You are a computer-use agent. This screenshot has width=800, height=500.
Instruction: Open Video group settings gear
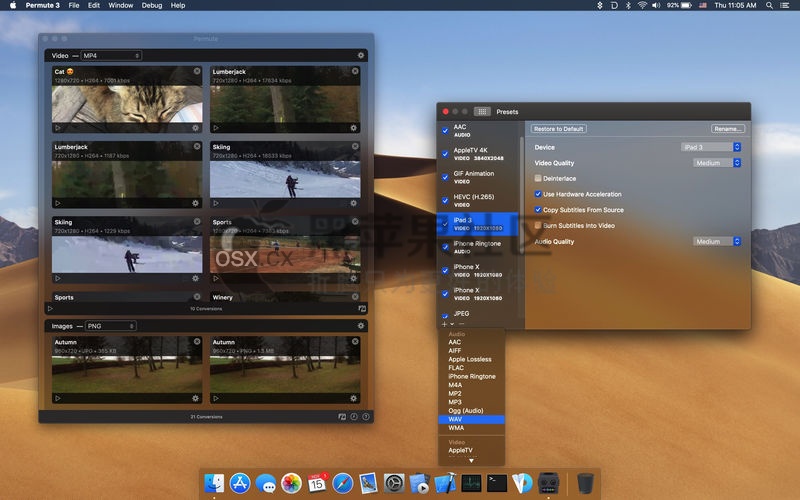(361, 55)
